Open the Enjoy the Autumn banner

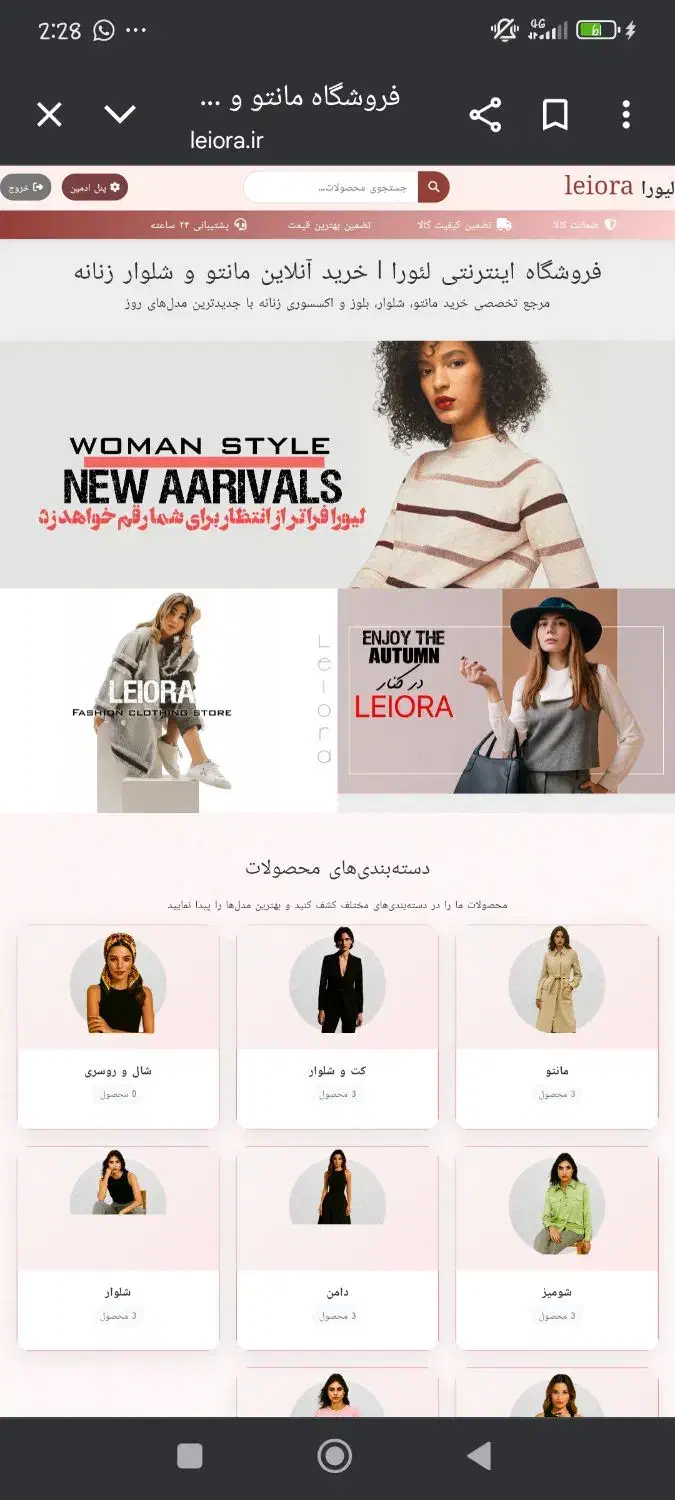point(506,700)
